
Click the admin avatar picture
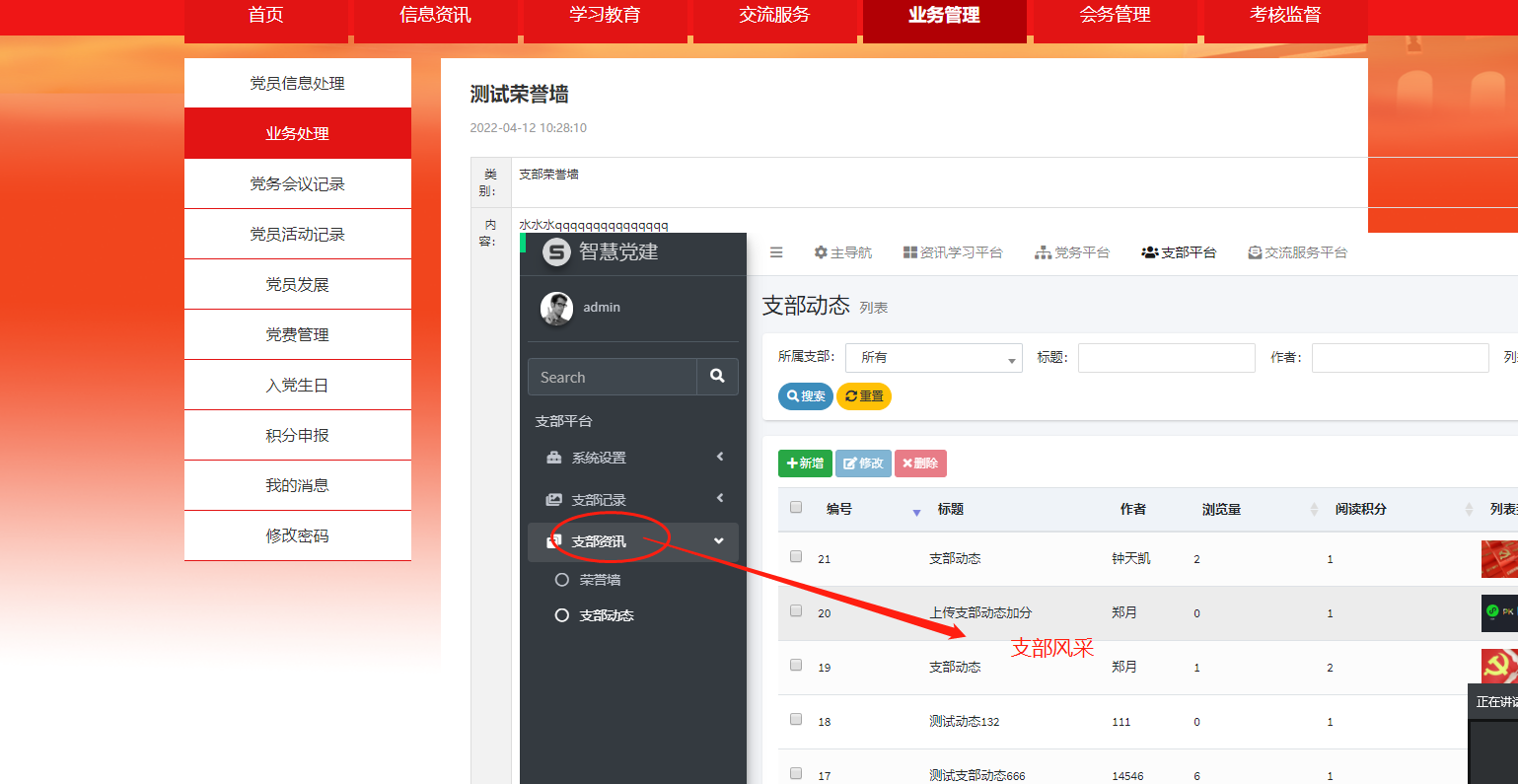556,308
